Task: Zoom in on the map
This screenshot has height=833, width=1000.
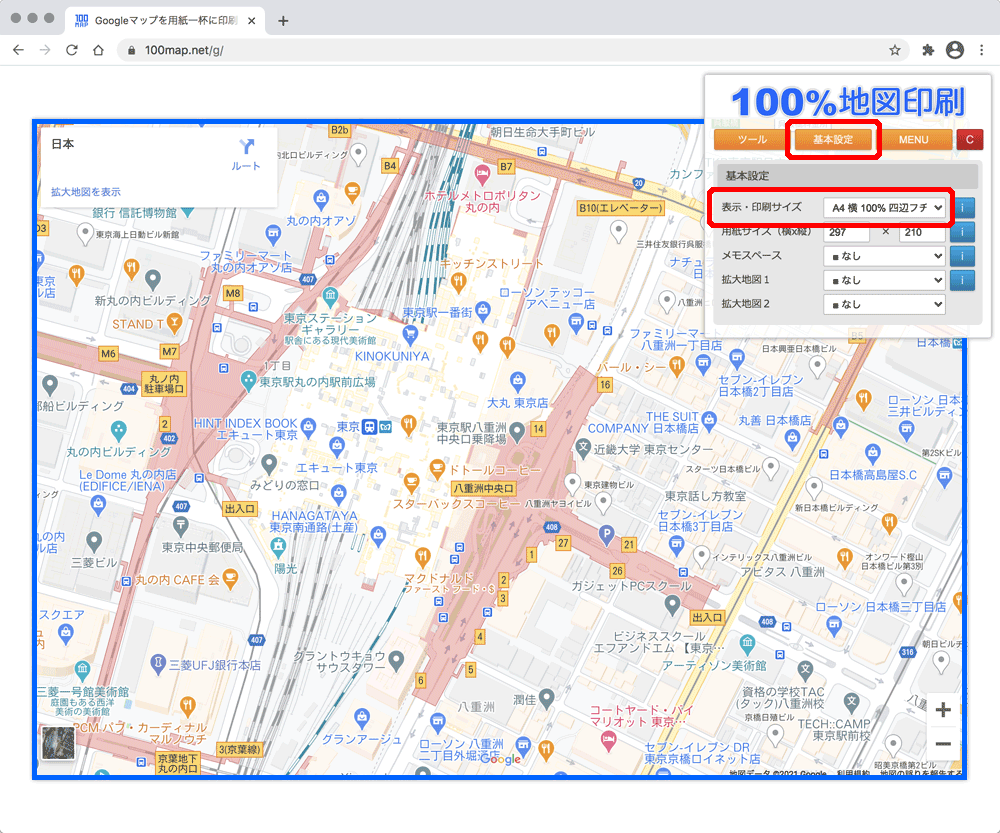Action: click(942, 710)
